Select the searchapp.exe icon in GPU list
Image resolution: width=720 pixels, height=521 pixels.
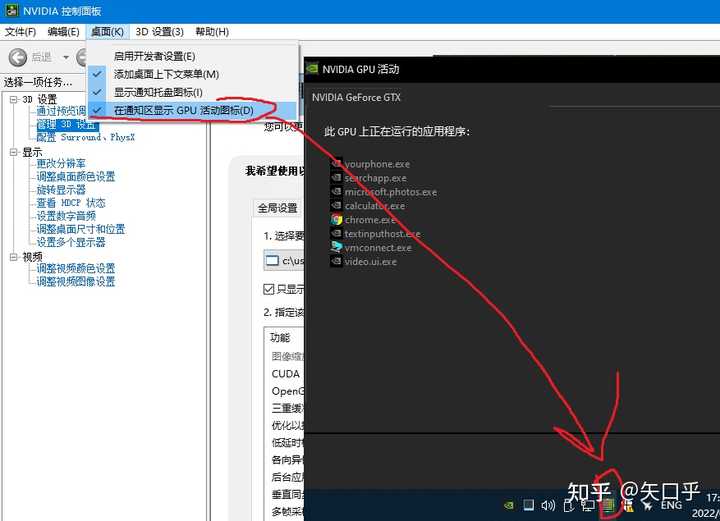(337, 178)
